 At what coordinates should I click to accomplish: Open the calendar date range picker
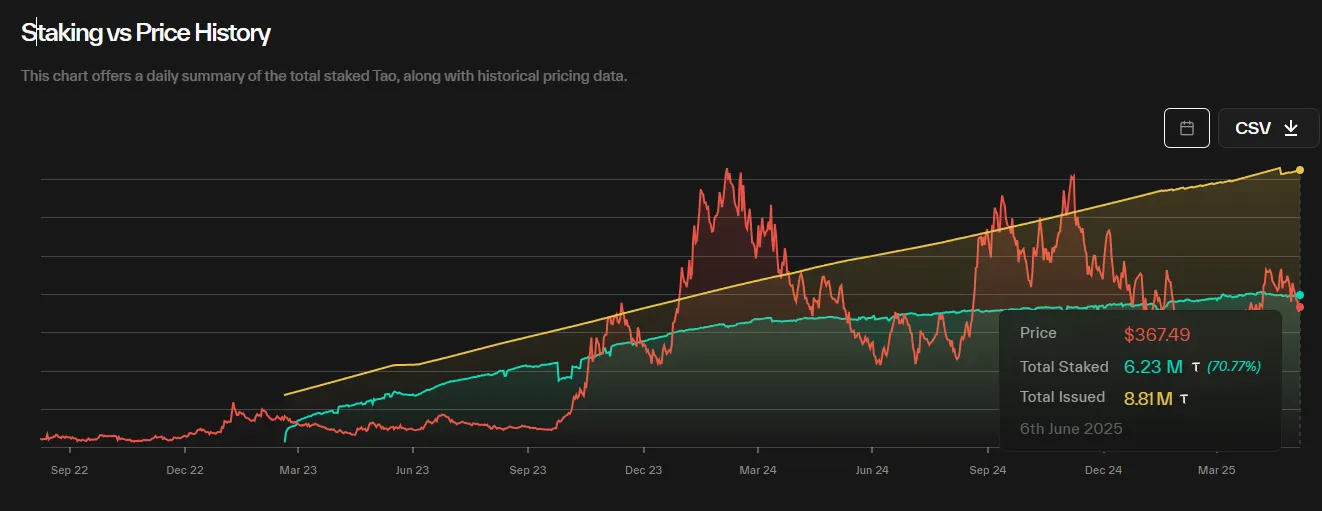[1187, 128]
